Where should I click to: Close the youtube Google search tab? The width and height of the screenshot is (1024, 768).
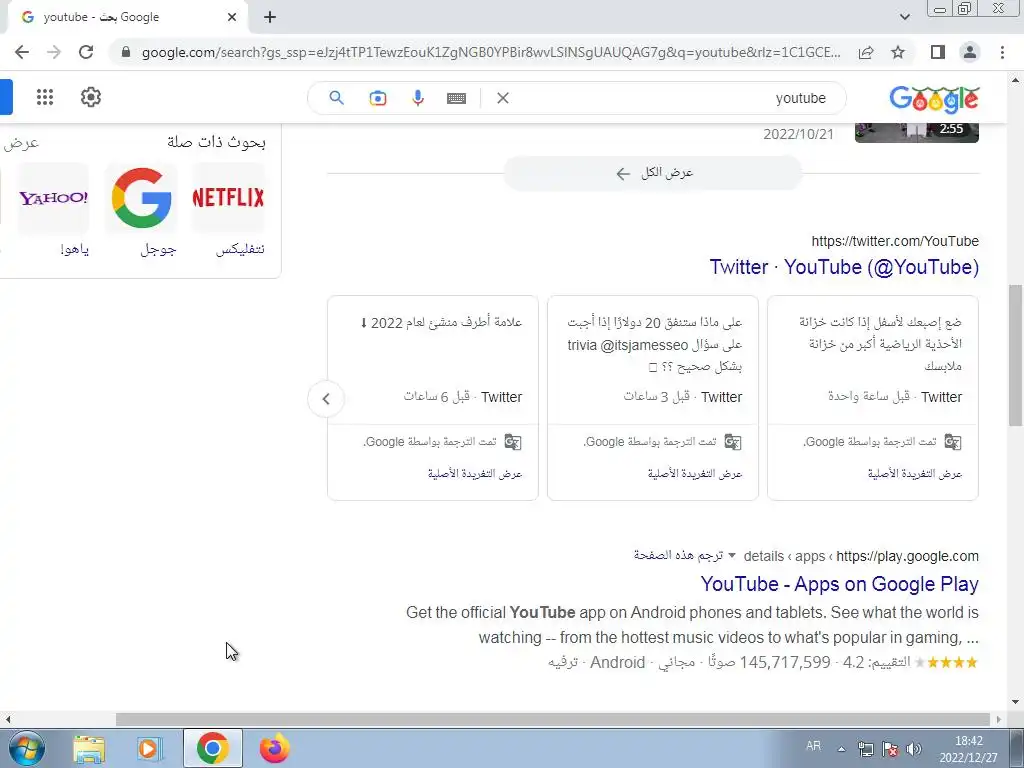click(x=232, y=18)
